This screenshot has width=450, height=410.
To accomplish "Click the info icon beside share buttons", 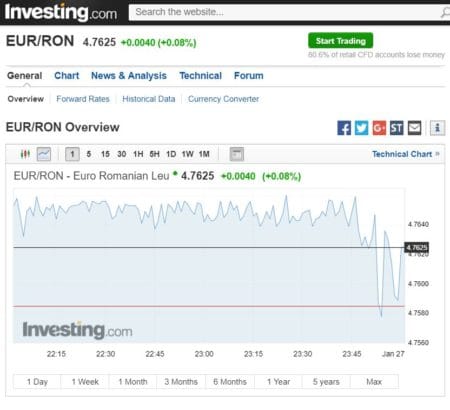I will (437, 128).
